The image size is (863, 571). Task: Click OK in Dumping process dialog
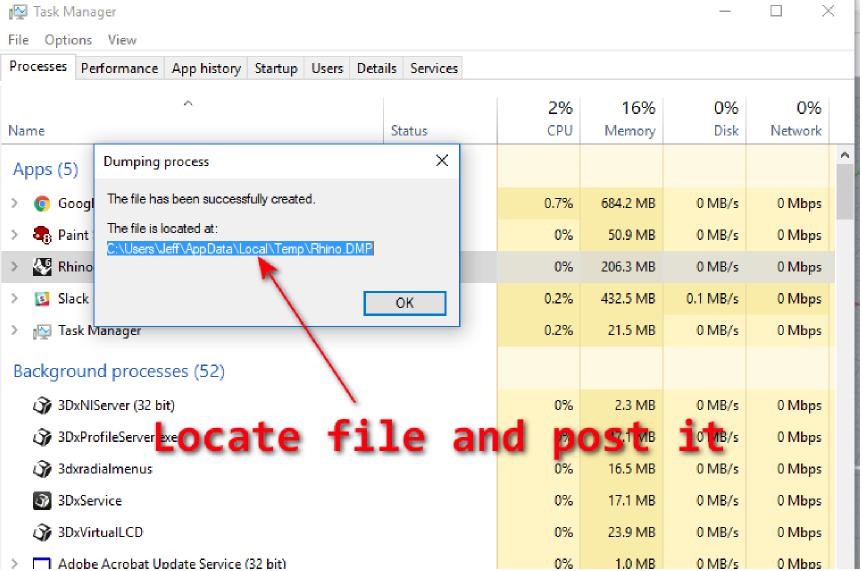tap(405, 303)
